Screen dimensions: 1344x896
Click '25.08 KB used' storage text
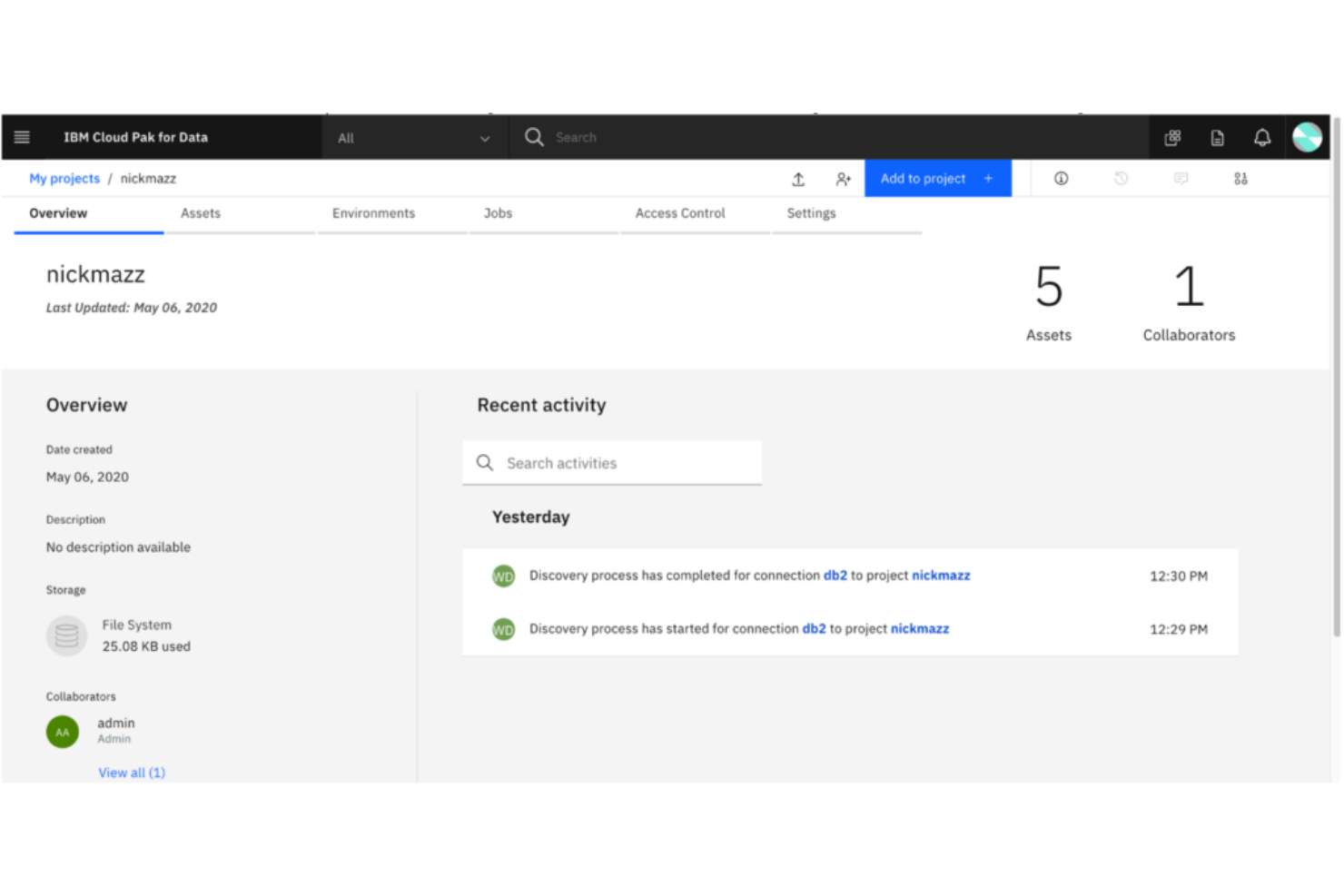click(146, 646)
